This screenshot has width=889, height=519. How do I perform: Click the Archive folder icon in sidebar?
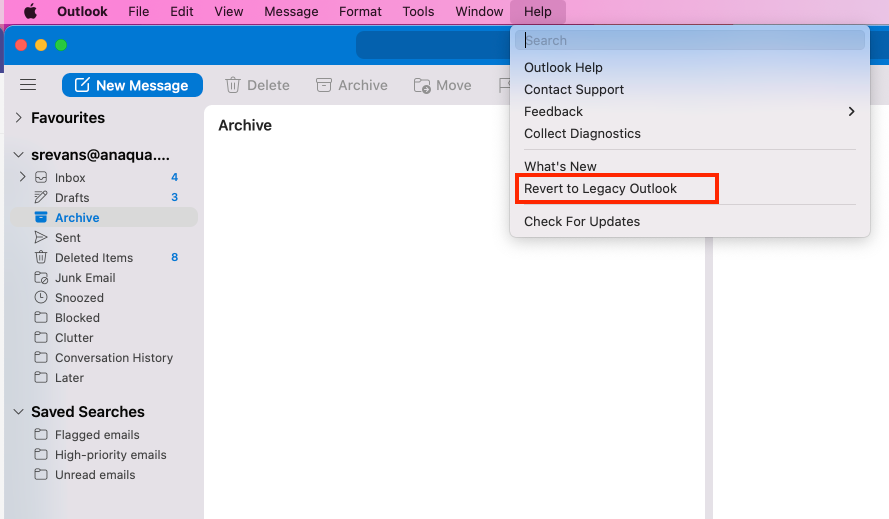(41, 217)
